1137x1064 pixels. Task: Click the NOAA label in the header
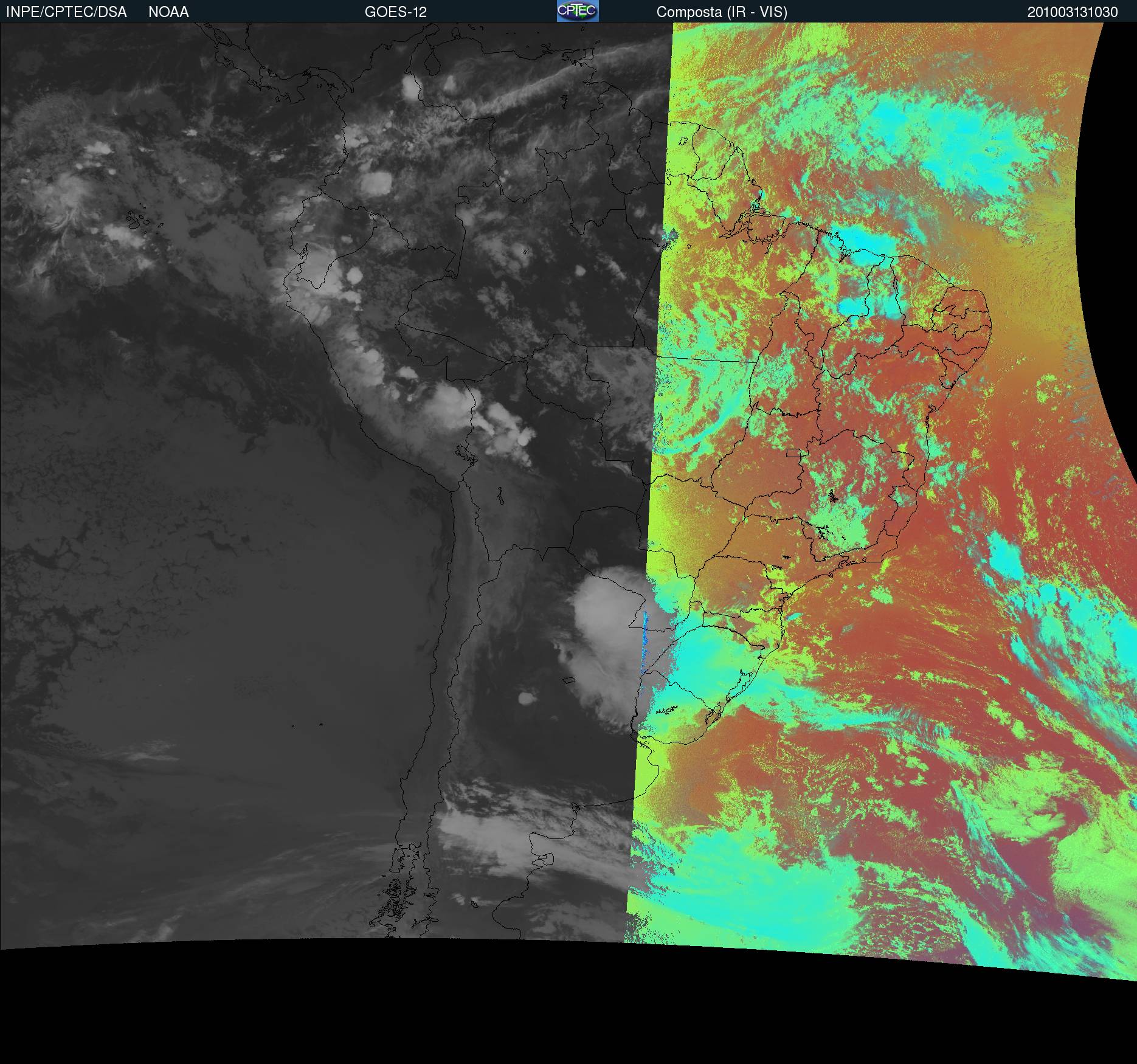point(168,12)
